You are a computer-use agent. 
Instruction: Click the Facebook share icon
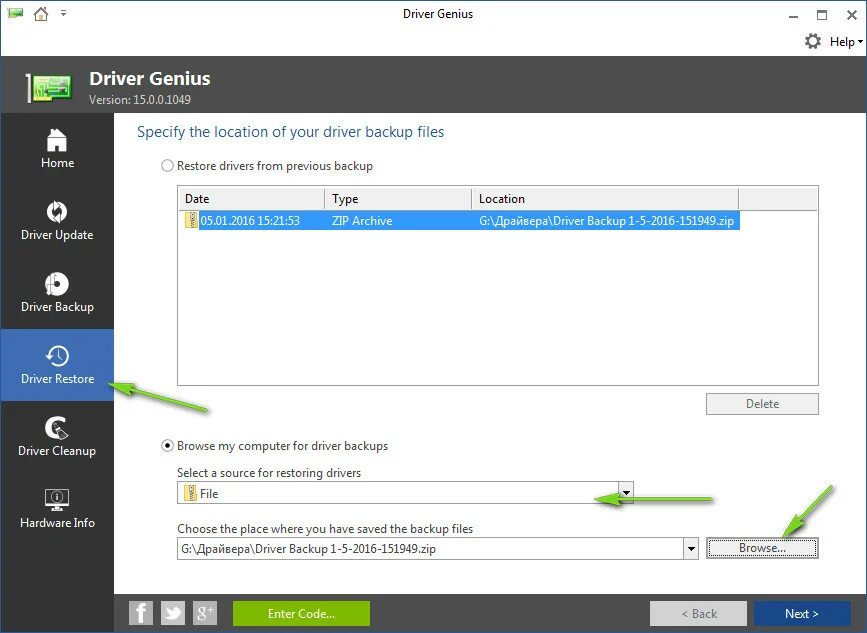[141, 613]
